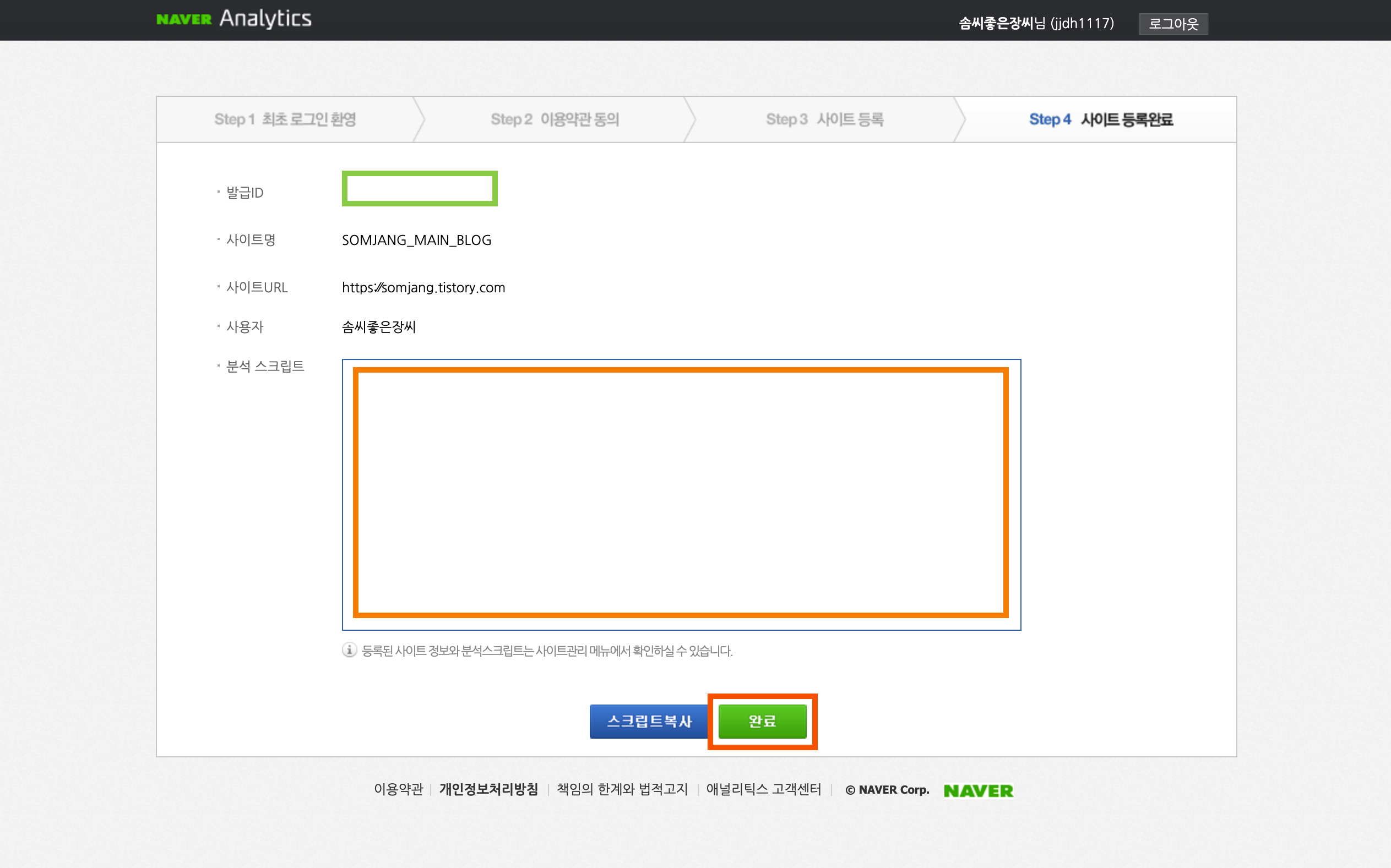Click the 사이트URL label
Image resolution: width=1391 pixels, height=868 pixels.
[x=257, y=288]
